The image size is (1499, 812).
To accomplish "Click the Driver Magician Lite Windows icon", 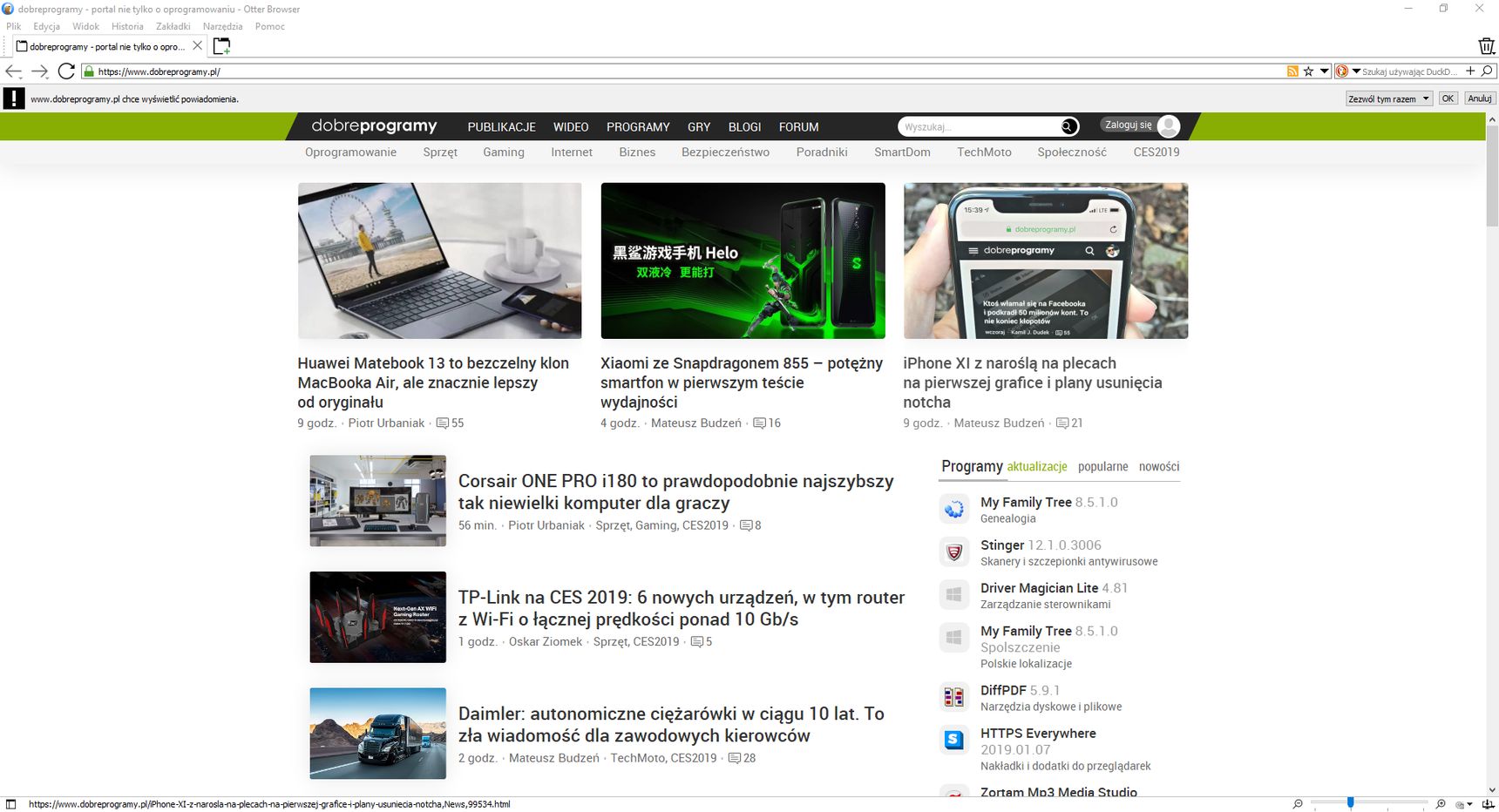I will coord(954,594).
